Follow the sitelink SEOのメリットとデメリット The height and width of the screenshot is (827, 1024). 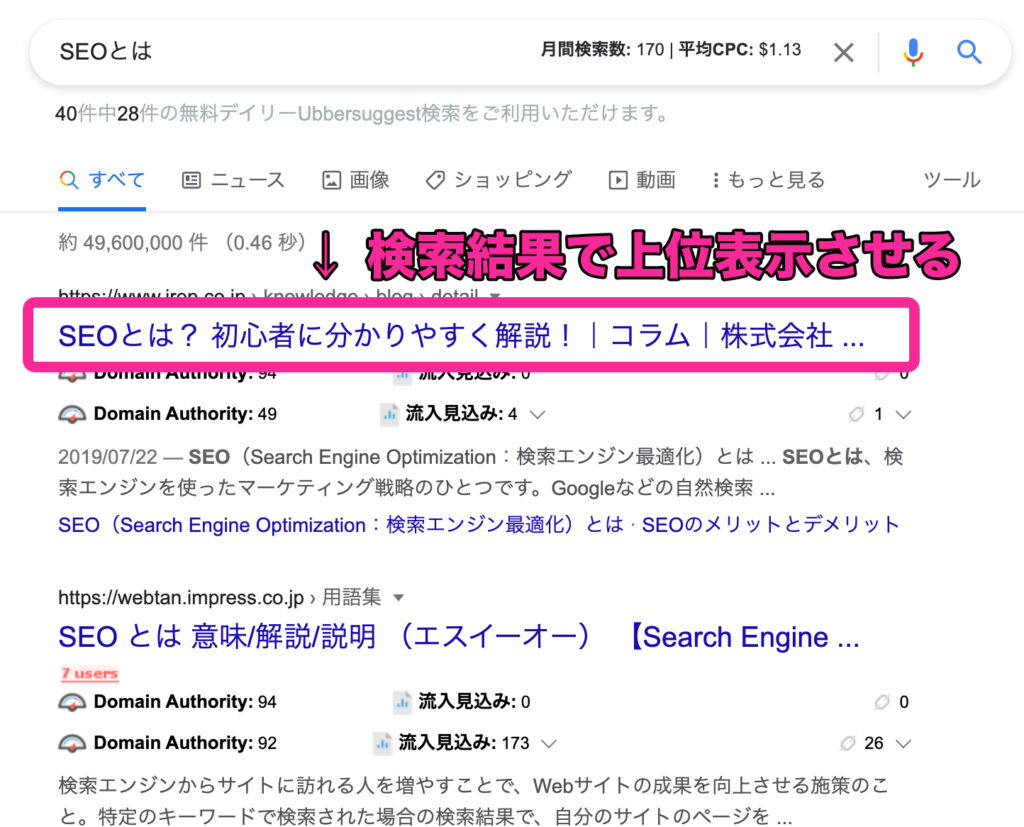[x=771, y=525]
